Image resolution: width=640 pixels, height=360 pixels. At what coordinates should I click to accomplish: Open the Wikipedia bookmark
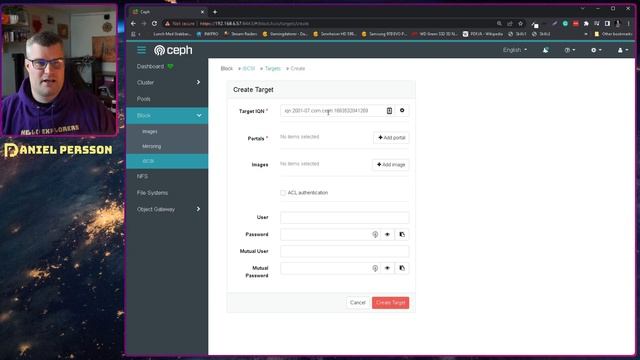click(483, 34)
